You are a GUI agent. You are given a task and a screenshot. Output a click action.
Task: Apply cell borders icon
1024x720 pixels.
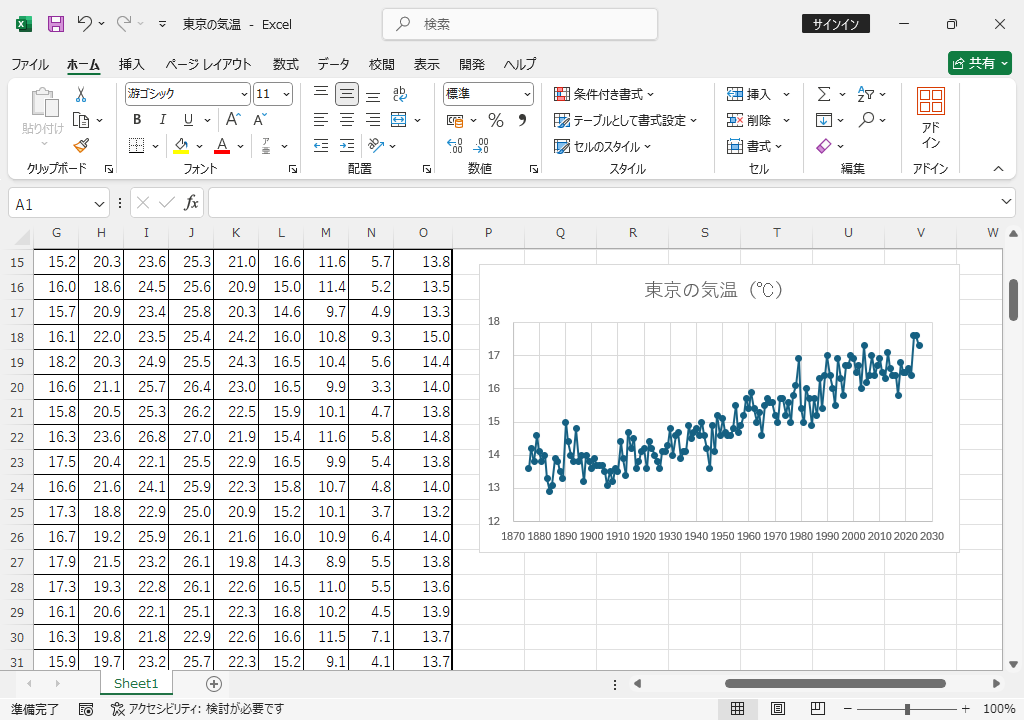click(x=136, y=146)
